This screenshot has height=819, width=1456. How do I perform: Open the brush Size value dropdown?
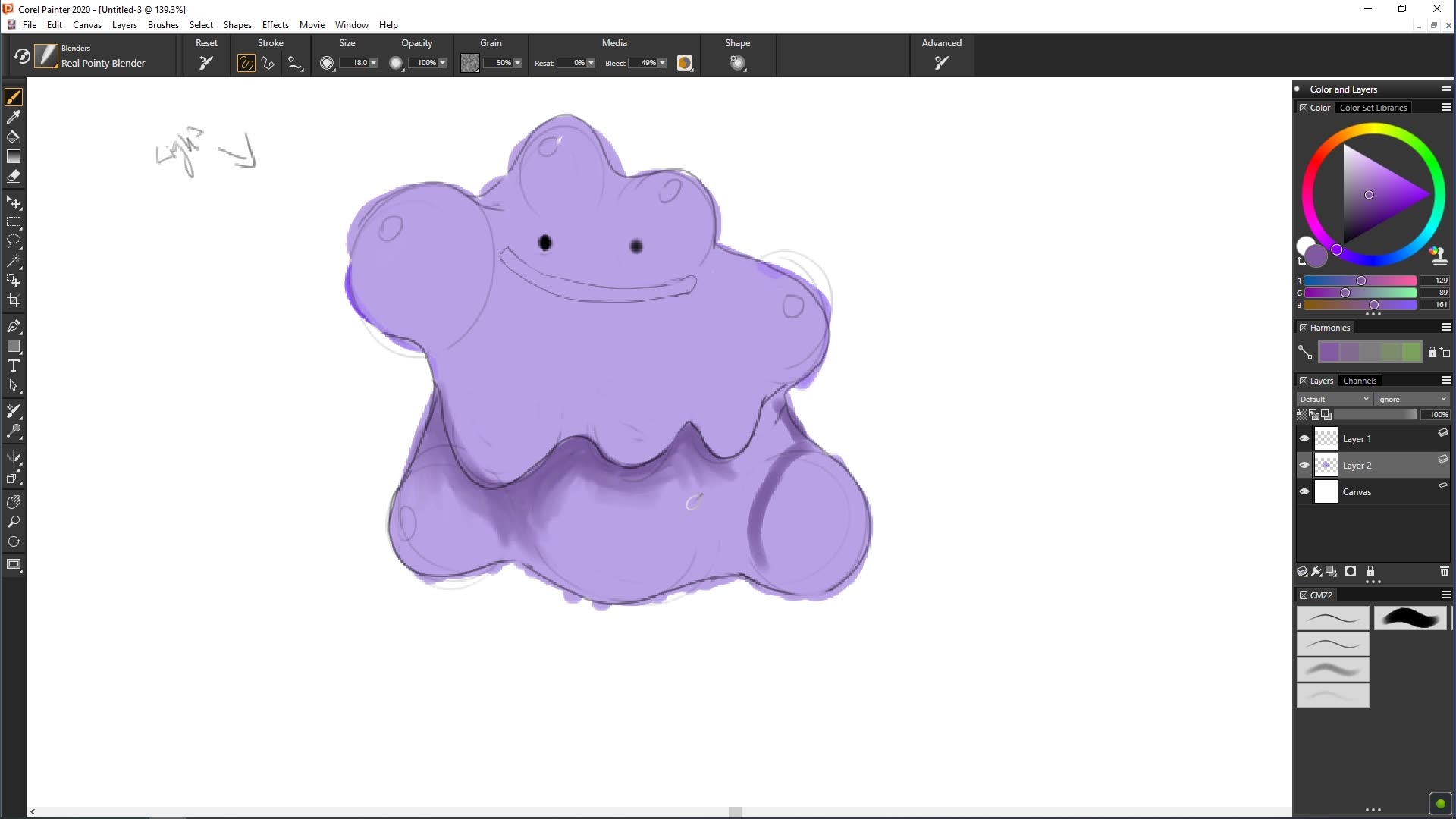374,63
